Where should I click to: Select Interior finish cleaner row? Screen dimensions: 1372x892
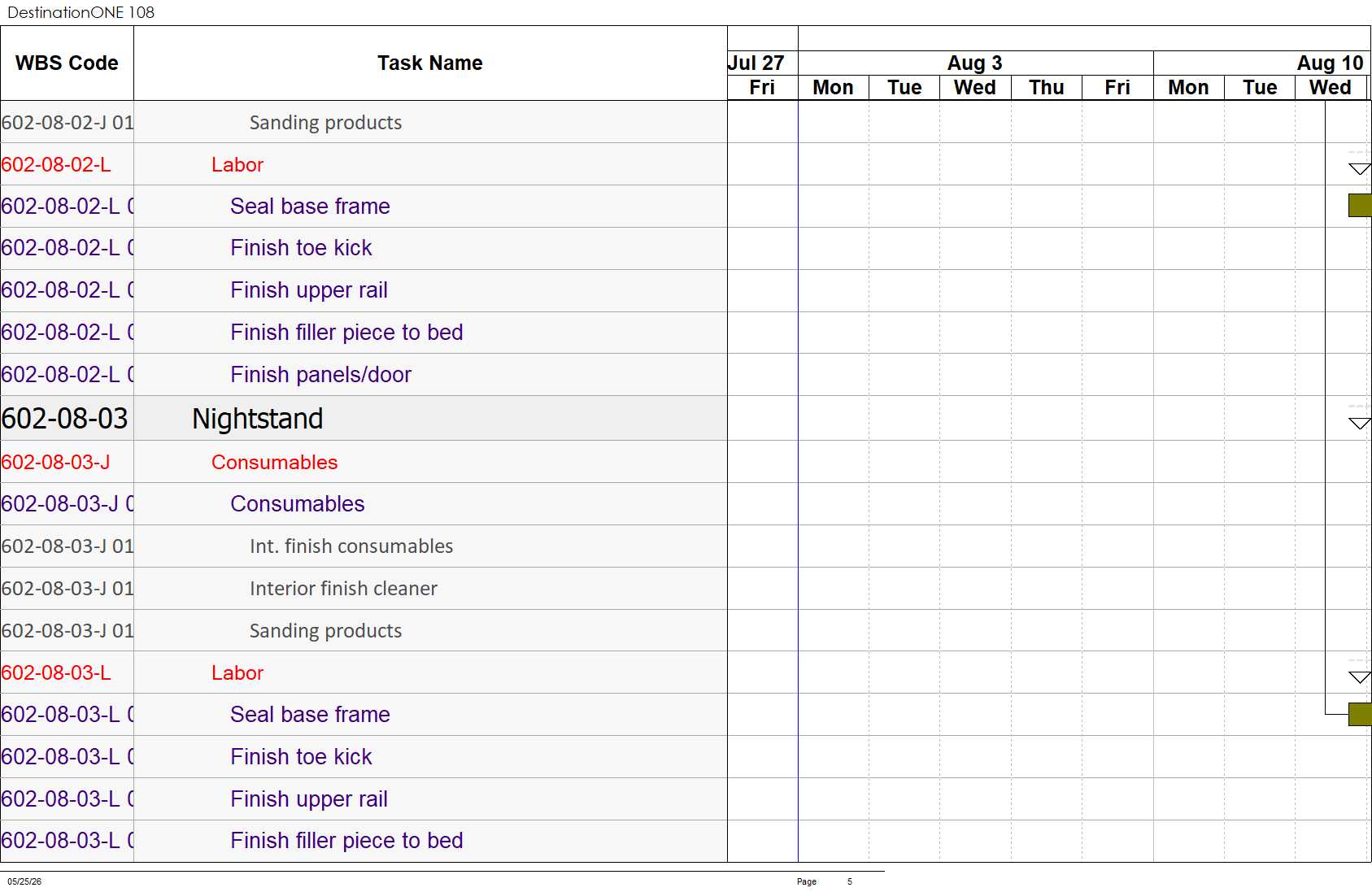click(x=364, y=589)
